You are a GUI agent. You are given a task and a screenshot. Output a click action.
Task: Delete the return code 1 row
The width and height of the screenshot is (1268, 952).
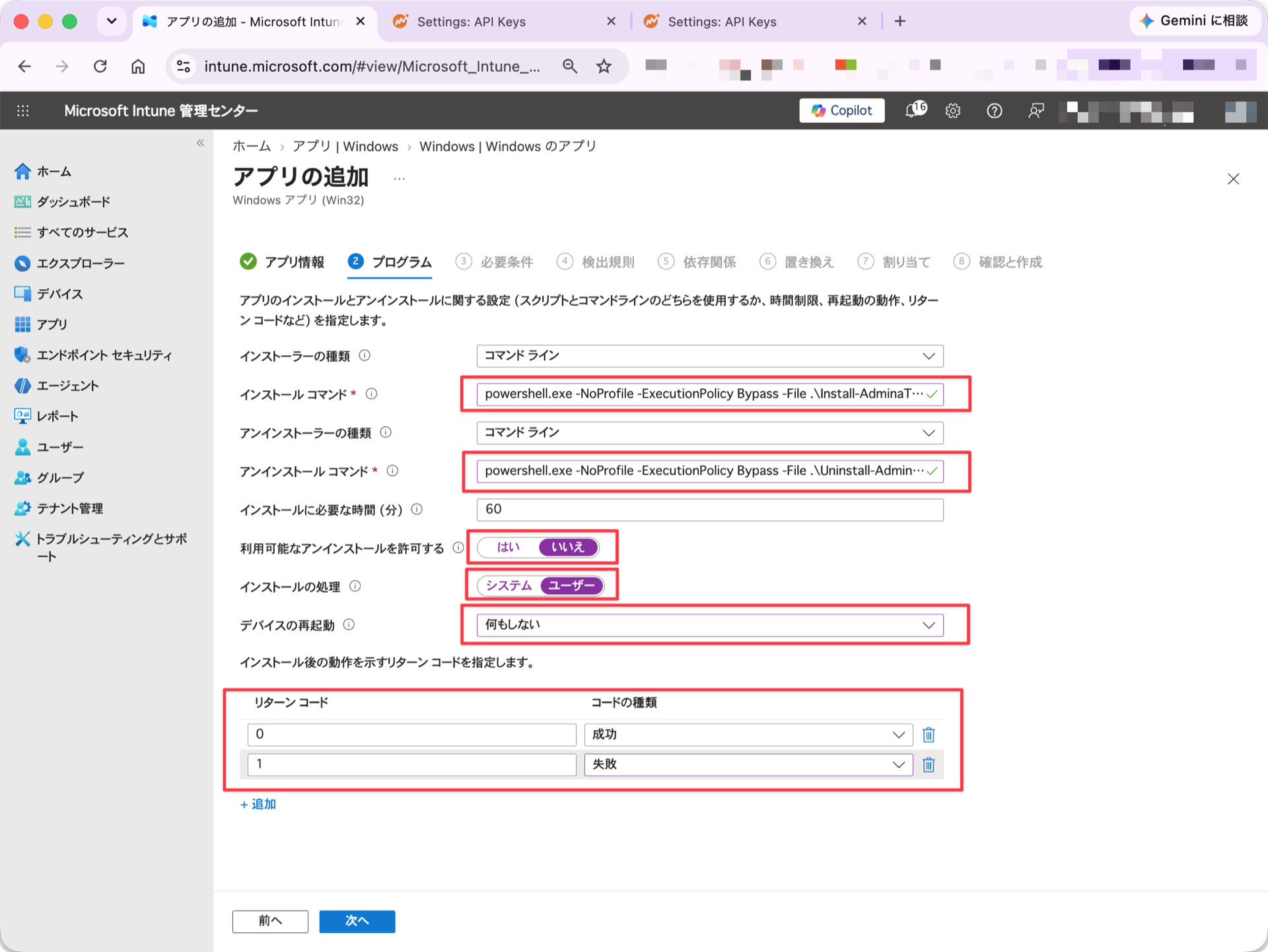pos(929,765)
